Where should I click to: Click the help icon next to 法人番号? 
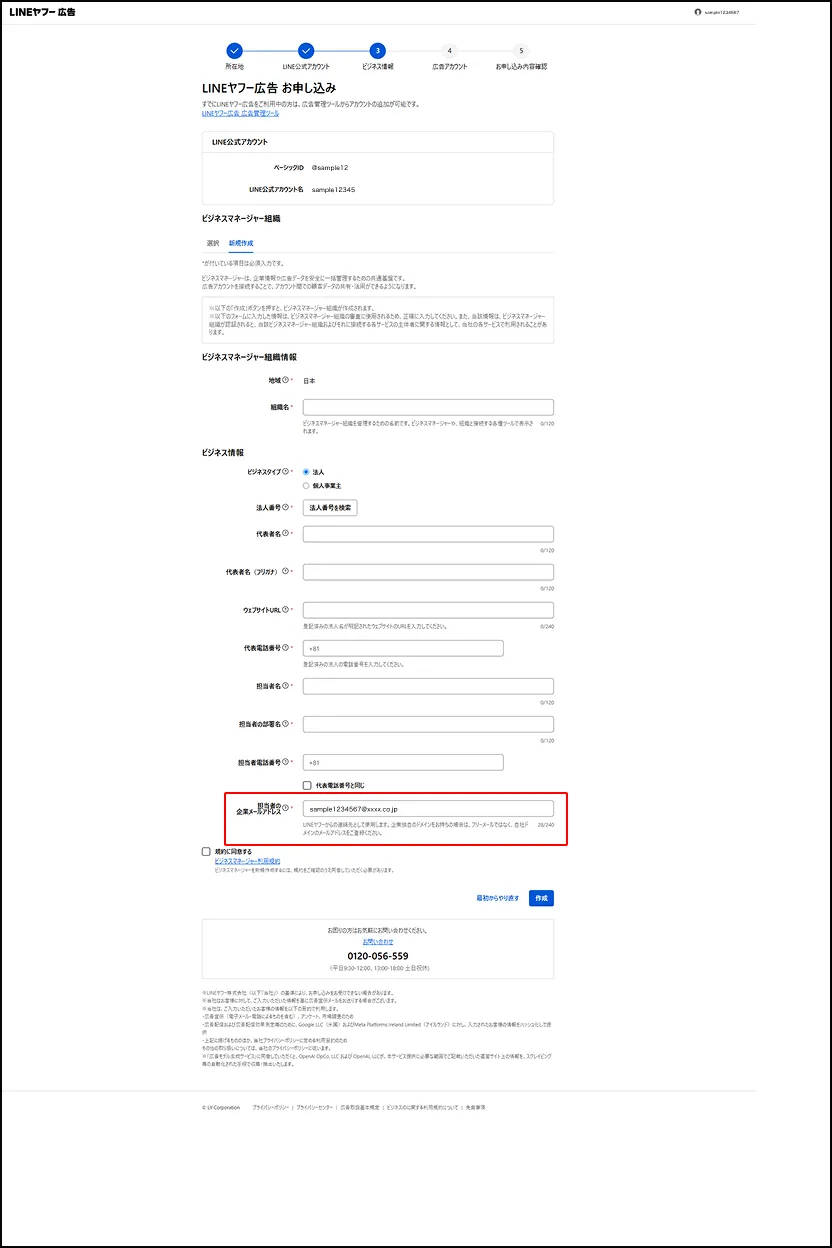point(286,508)
